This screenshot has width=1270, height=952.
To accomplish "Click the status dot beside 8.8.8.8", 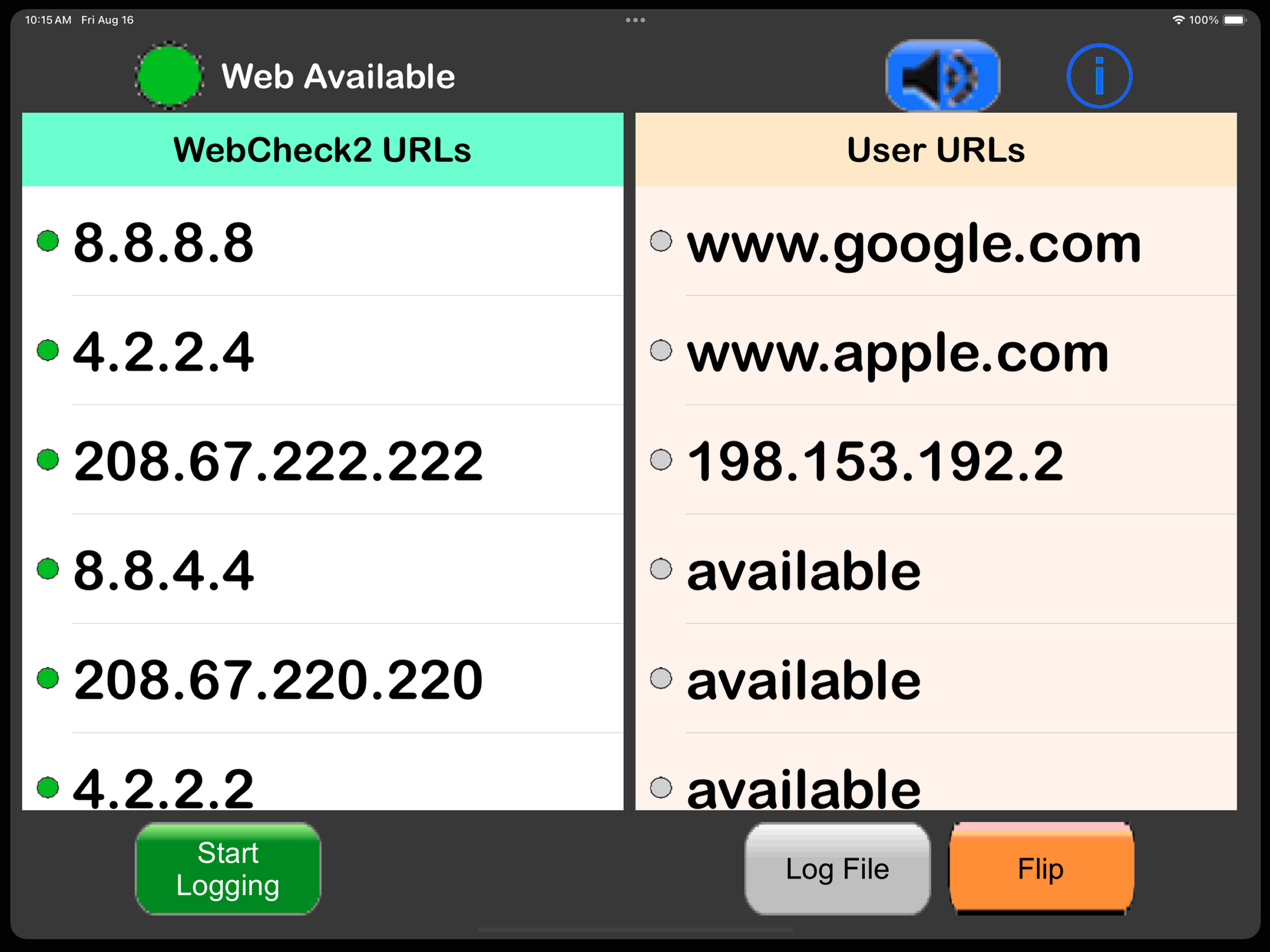I will (x=48, y=241).
